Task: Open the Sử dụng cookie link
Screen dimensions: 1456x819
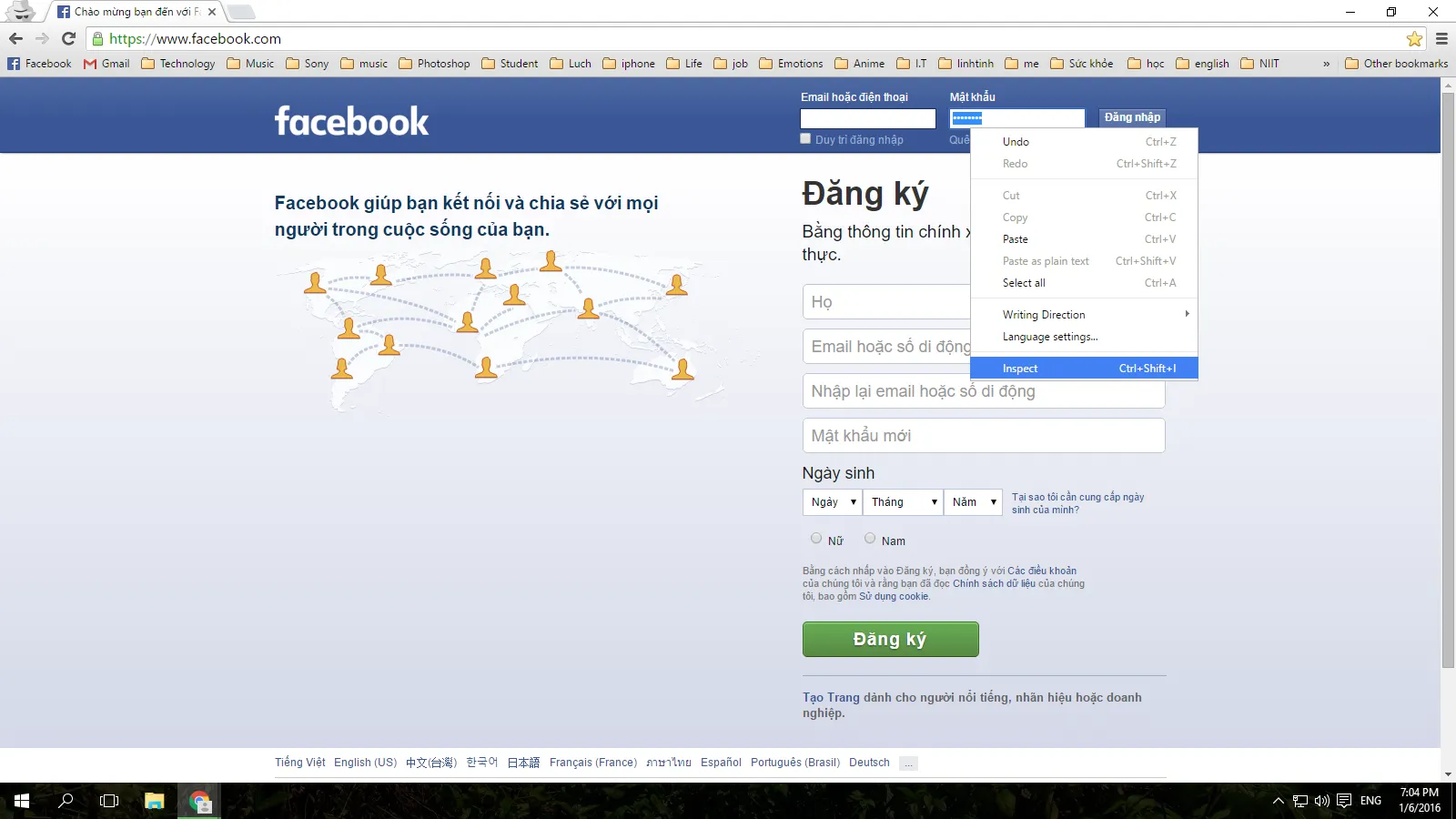Action: pos(894,596)
